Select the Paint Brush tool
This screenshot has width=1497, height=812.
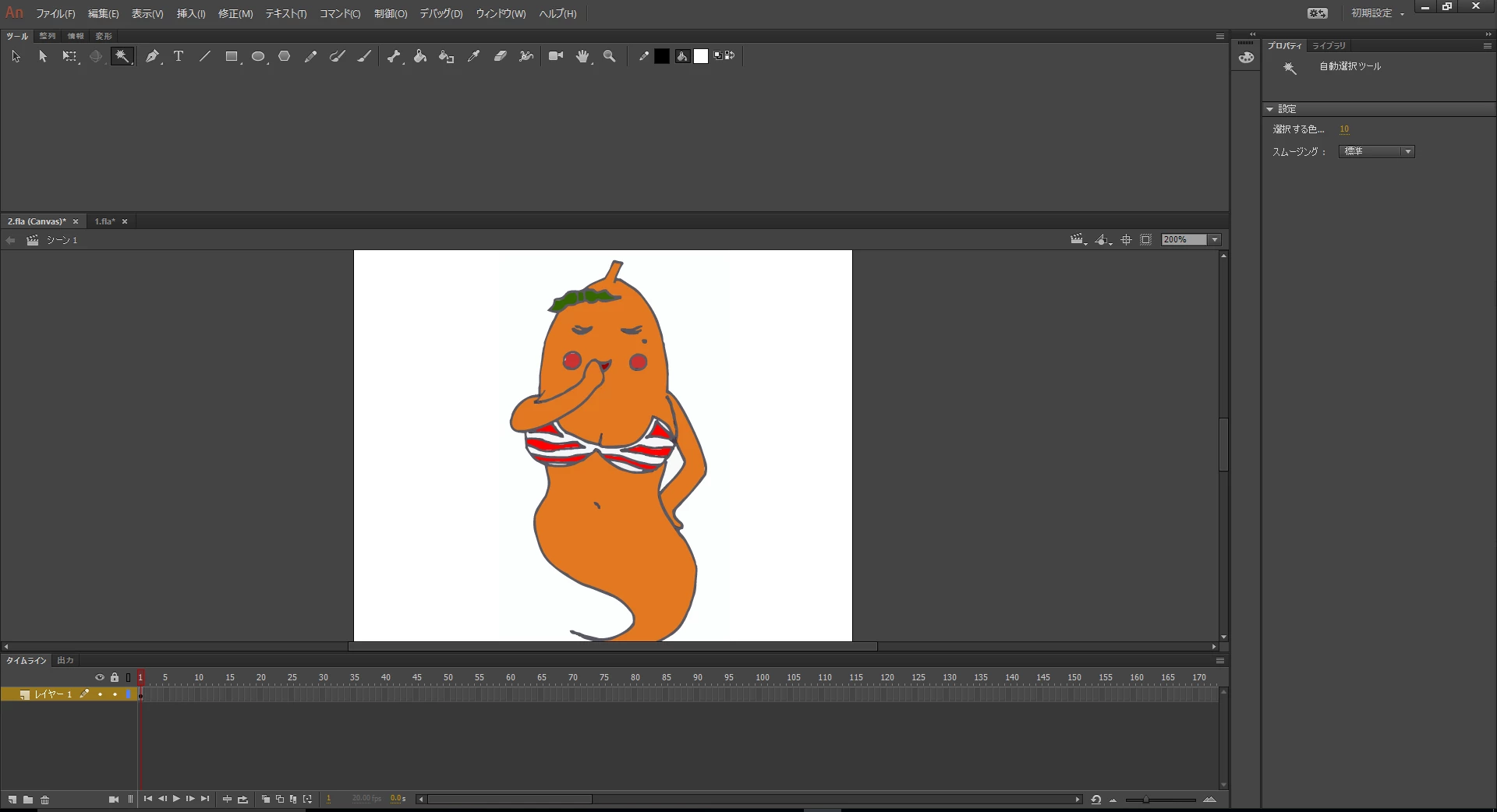337,56
